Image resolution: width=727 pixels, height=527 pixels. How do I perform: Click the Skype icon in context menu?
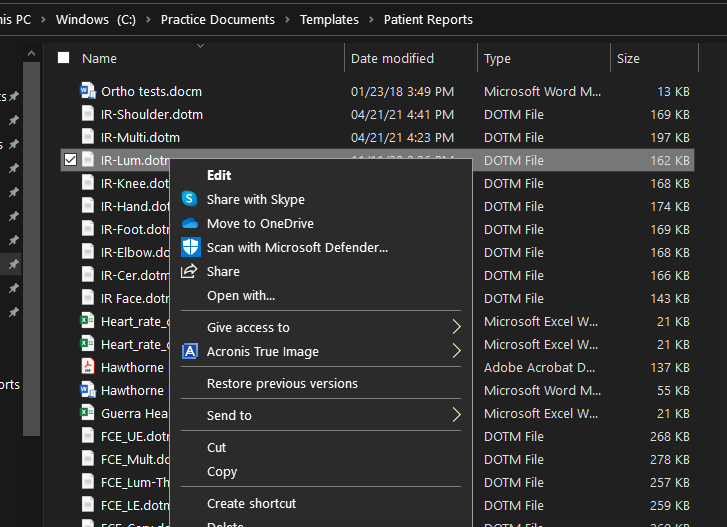190,199
